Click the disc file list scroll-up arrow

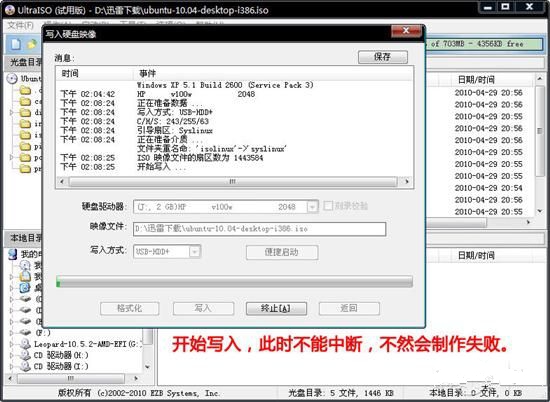click(539, 78)
